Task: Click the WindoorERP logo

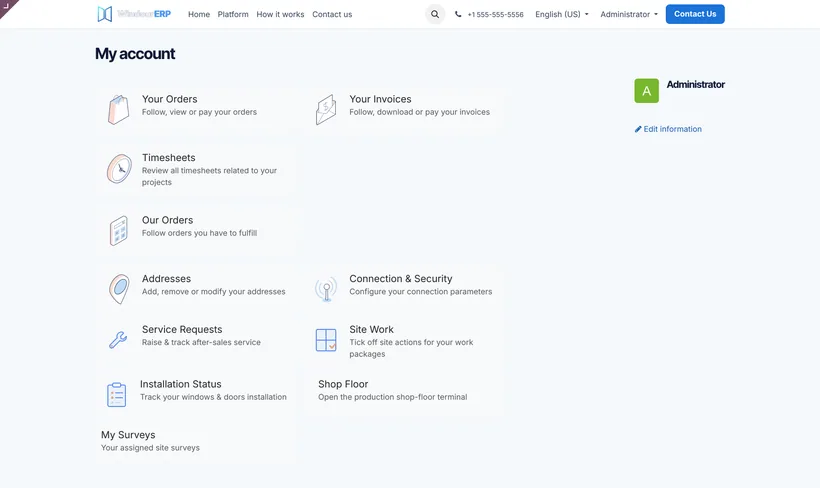Action: point(134,14)
